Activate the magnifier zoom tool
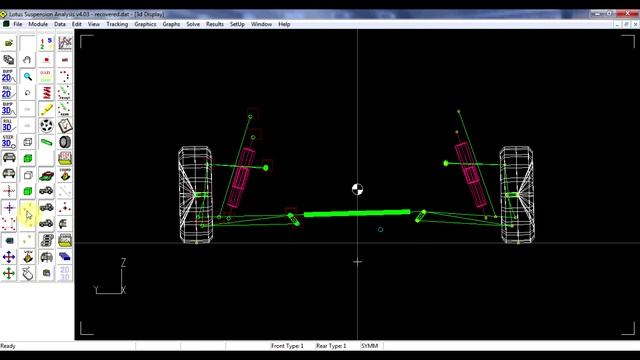Viewport: 640px width, 360px height. (27, 76)
